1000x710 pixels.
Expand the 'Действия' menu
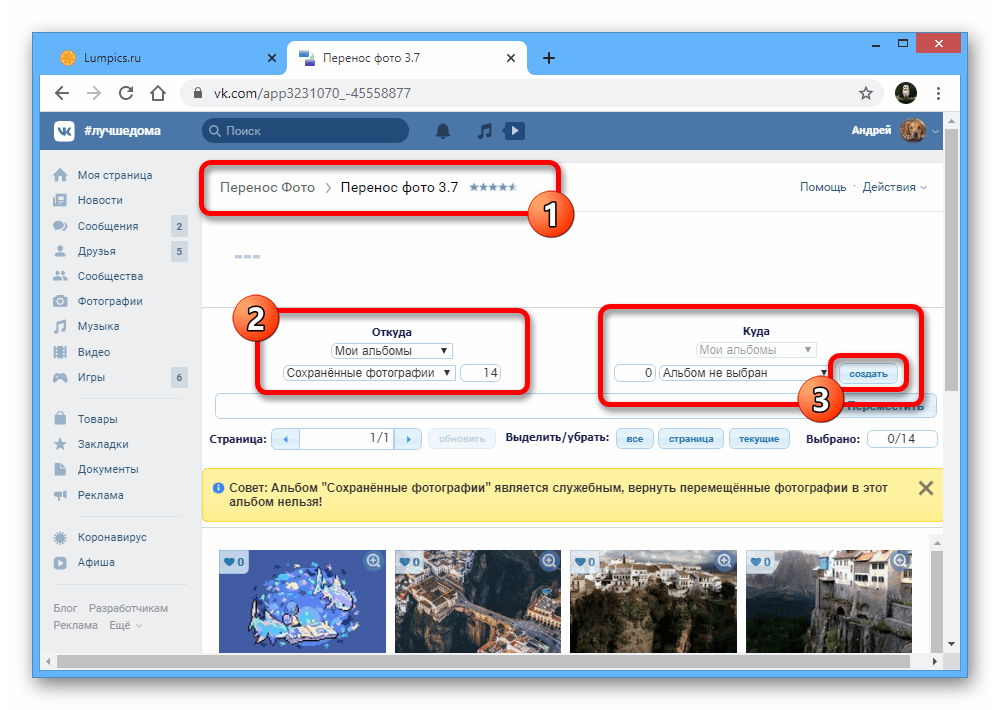pyautogui.click(x=894, y=187)
